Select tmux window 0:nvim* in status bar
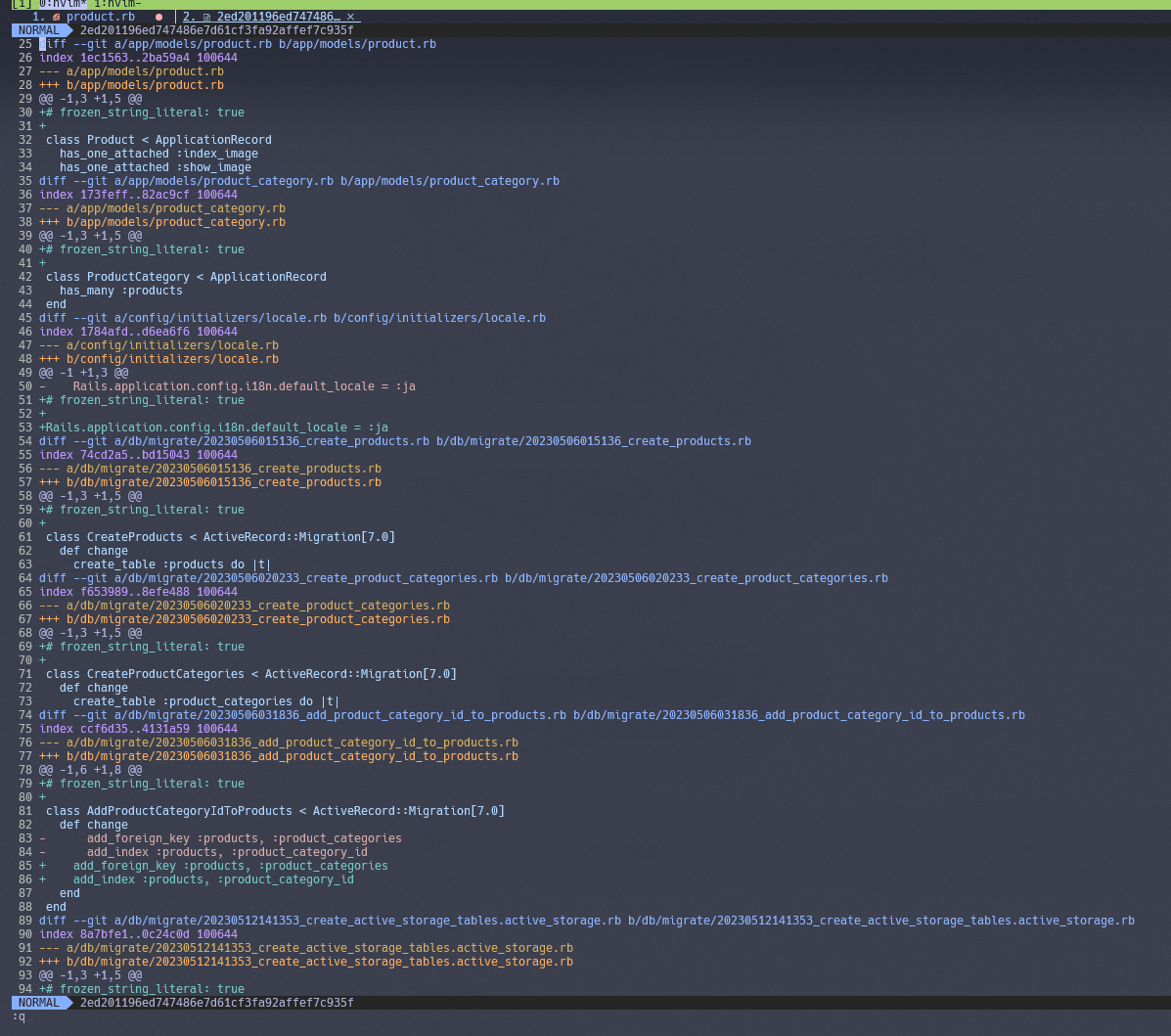The image size is (1171, 1036). tap(63, 4)
